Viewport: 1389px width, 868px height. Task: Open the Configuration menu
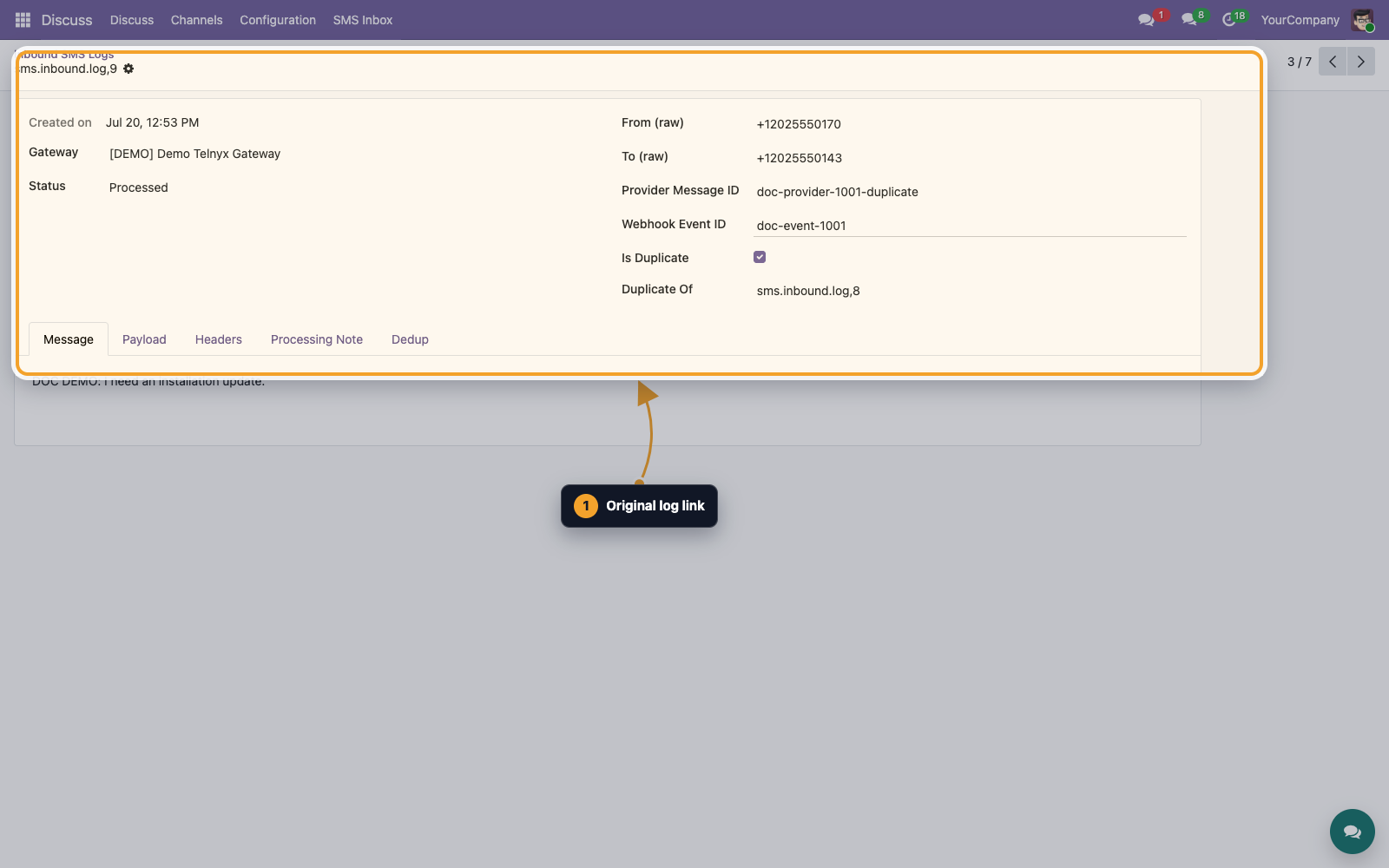(x=278, y=20)
